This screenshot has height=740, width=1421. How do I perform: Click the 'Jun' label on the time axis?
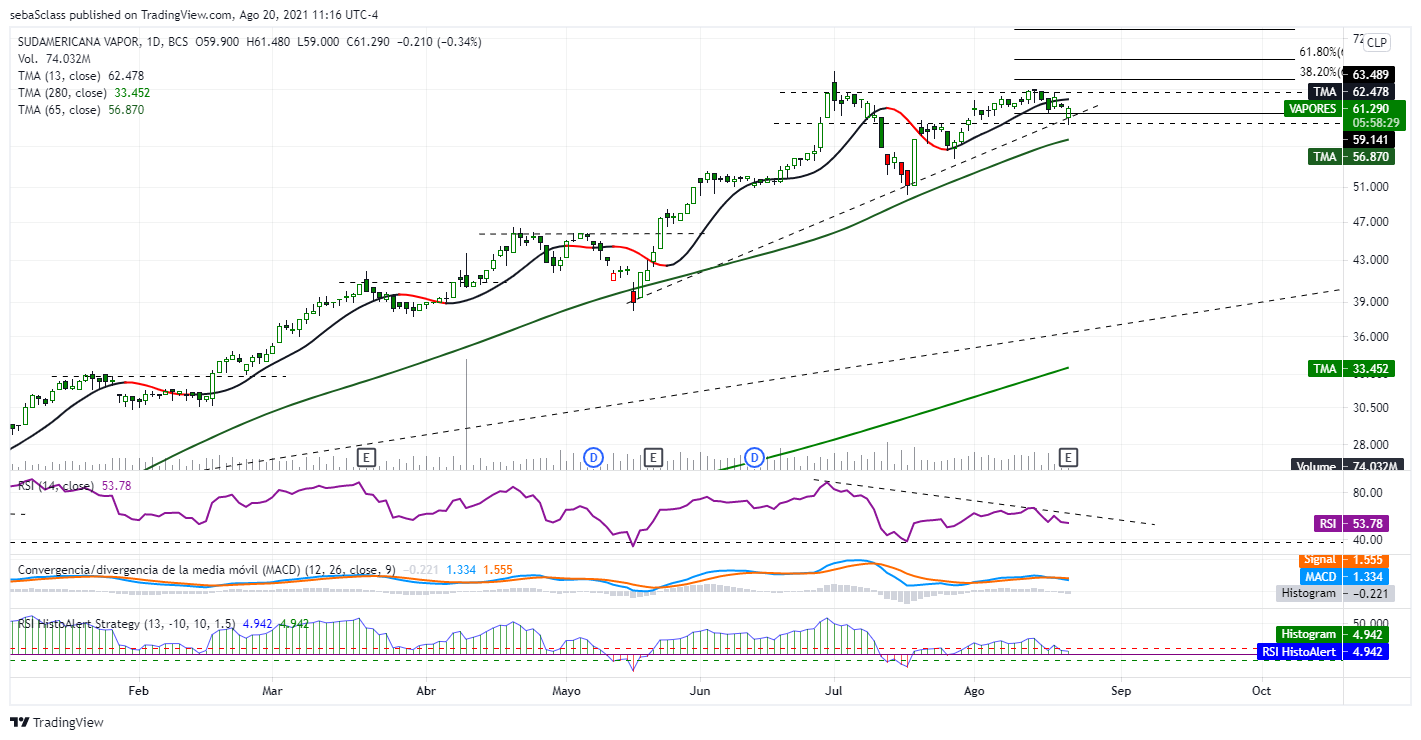coord(700,690)
